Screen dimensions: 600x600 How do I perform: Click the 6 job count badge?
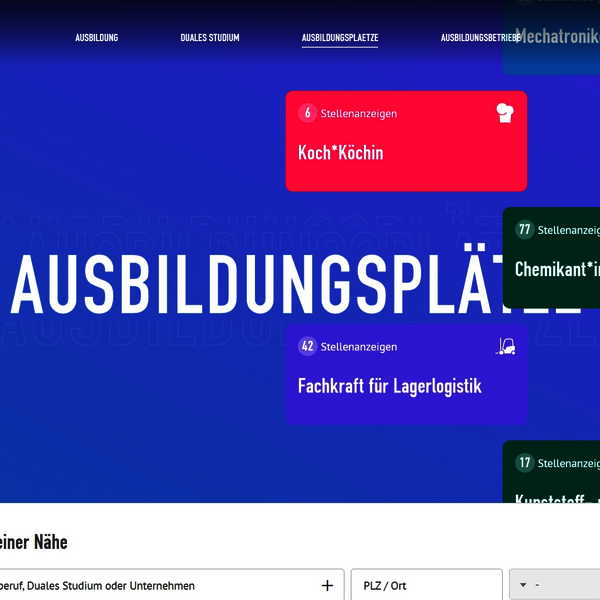pyautogui.click(x=307, y=113)
